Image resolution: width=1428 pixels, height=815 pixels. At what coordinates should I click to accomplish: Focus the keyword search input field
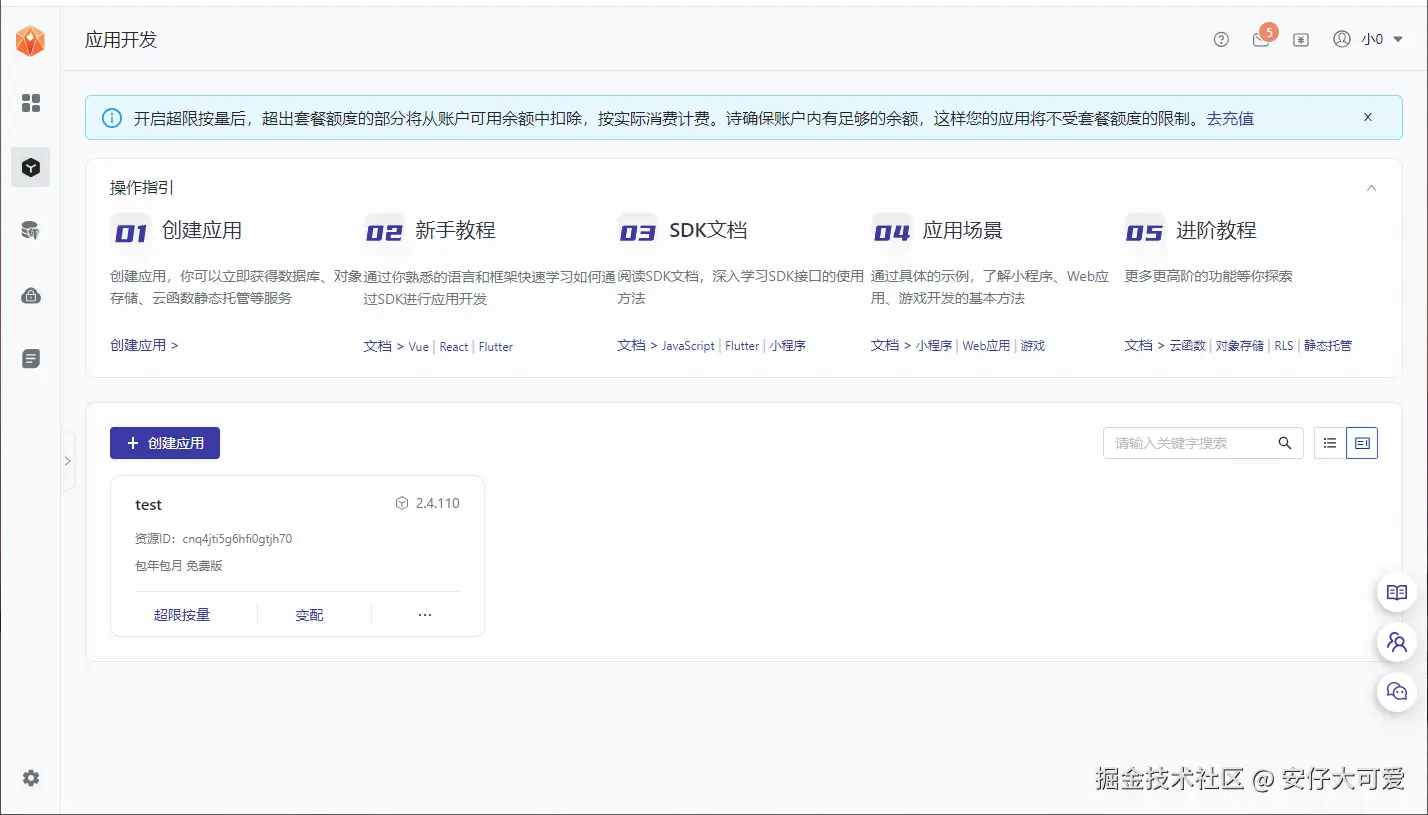pyautogui.click(x=1190, y=443)
